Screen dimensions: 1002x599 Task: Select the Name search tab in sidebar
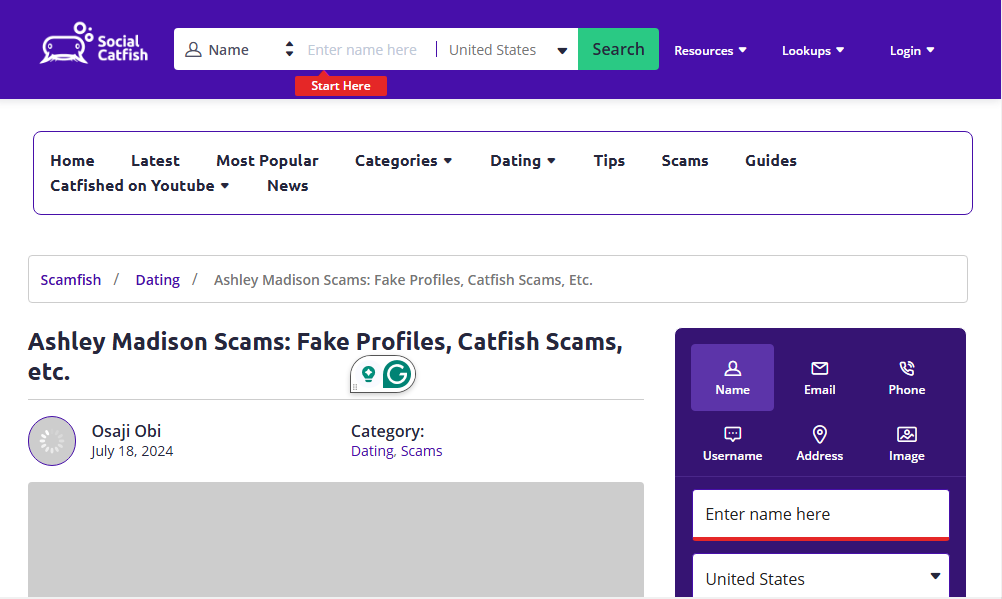tap(732, 377)
